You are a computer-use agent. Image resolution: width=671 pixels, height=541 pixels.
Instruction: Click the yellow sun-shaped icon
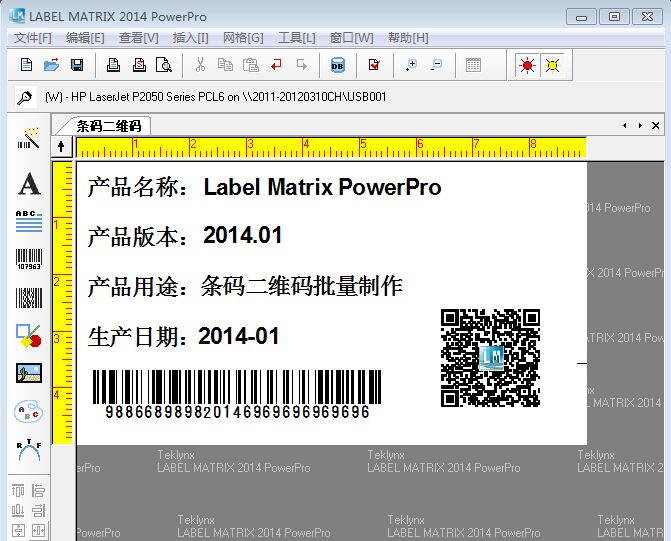[552, 65]
